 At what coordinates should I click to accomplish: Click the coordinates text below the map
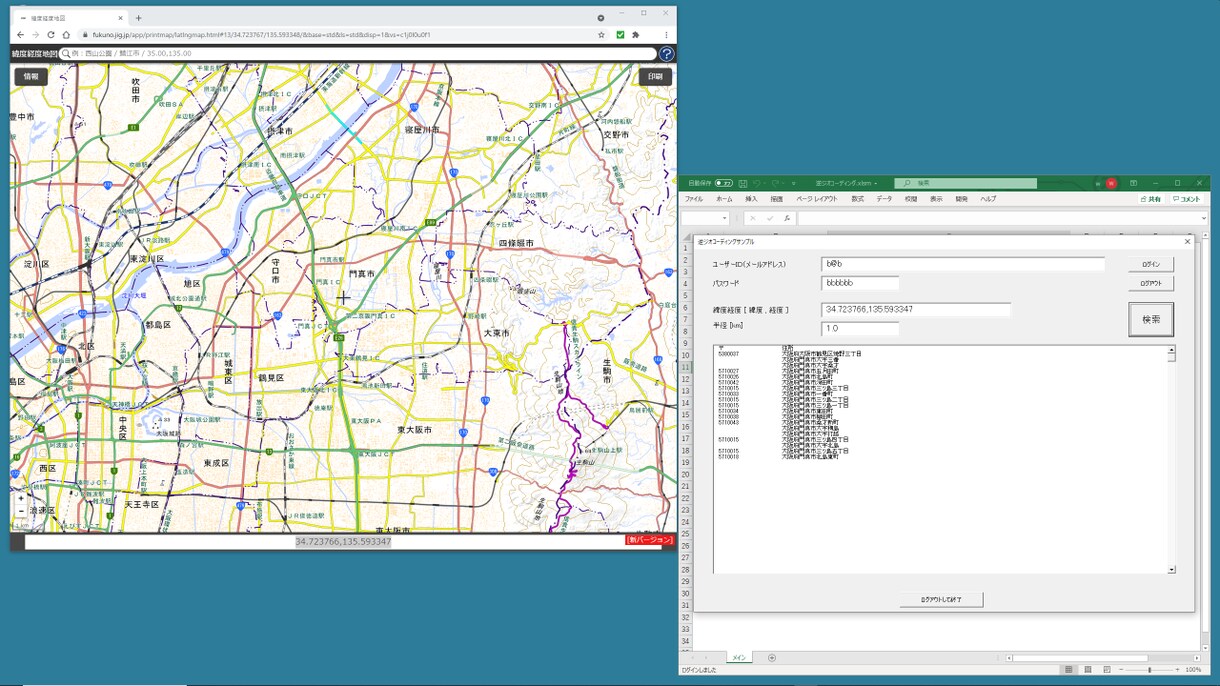[343, 542]
